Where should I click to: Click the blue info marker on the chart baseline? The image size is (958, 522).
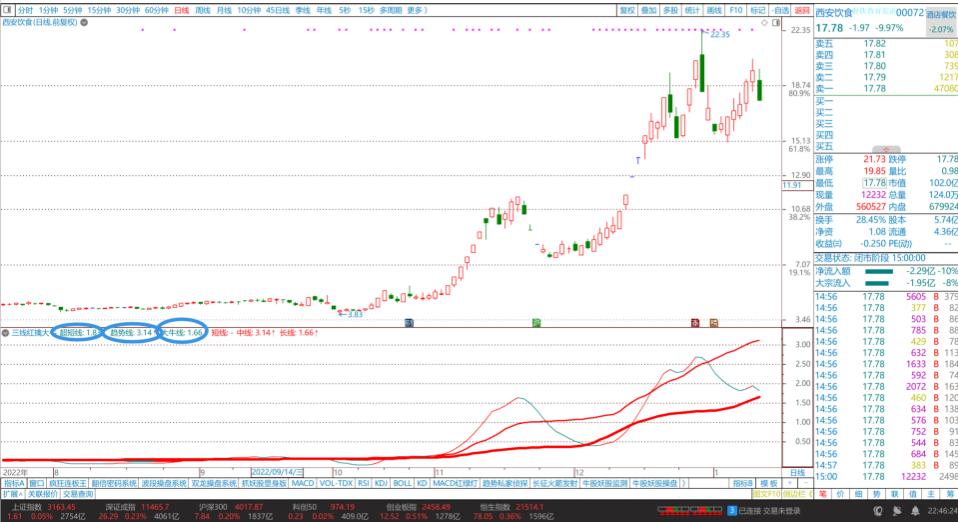(409, 322)
